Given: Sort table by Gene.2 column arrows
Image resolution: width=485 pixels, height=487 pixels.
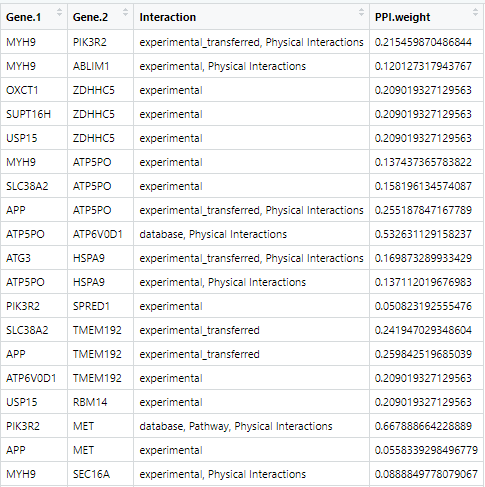Looking at the screenshot, I should point(125,13).
